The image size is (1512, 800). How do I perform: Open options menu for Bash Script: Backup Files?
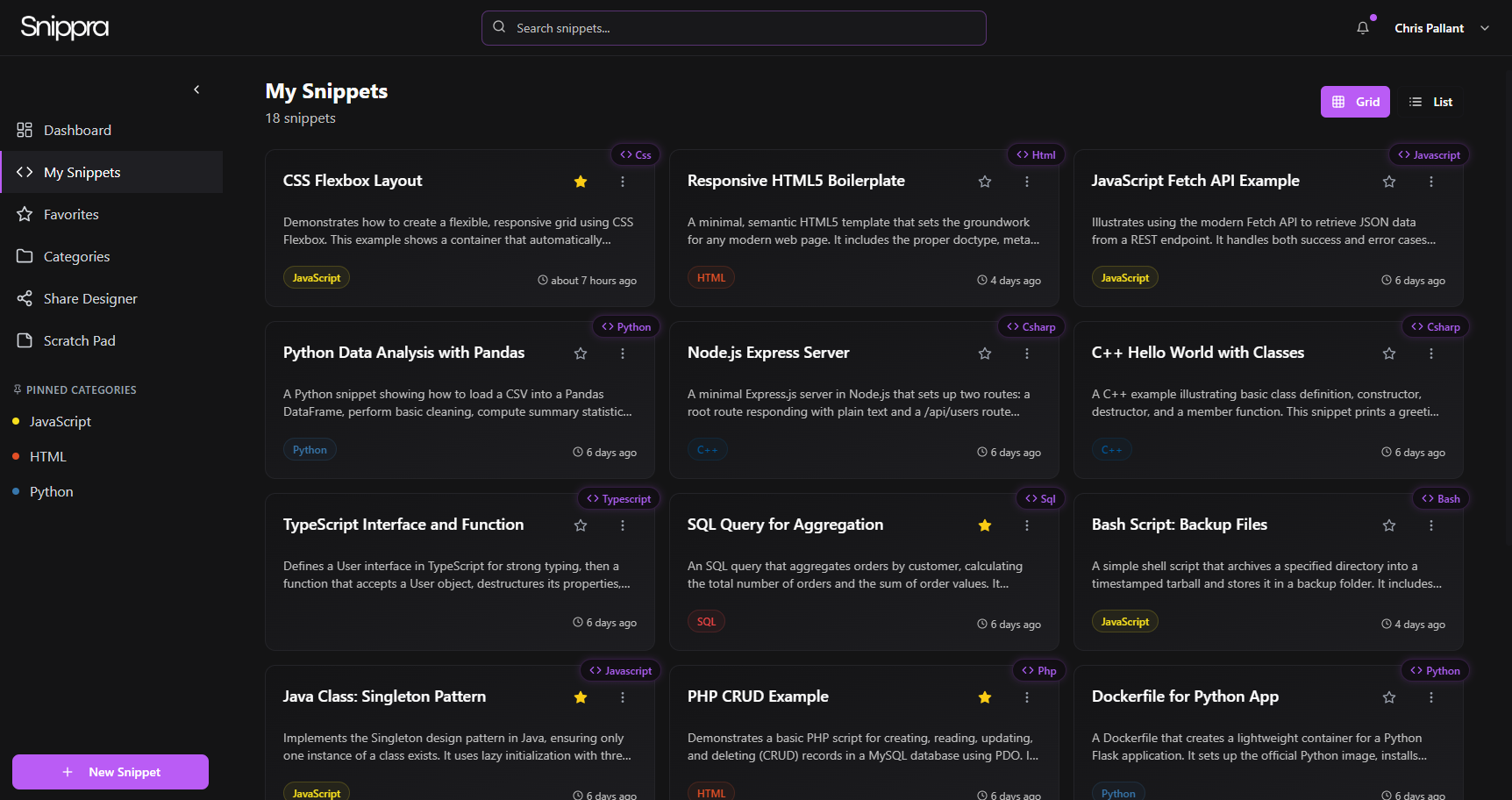(x=1431, y=525)
